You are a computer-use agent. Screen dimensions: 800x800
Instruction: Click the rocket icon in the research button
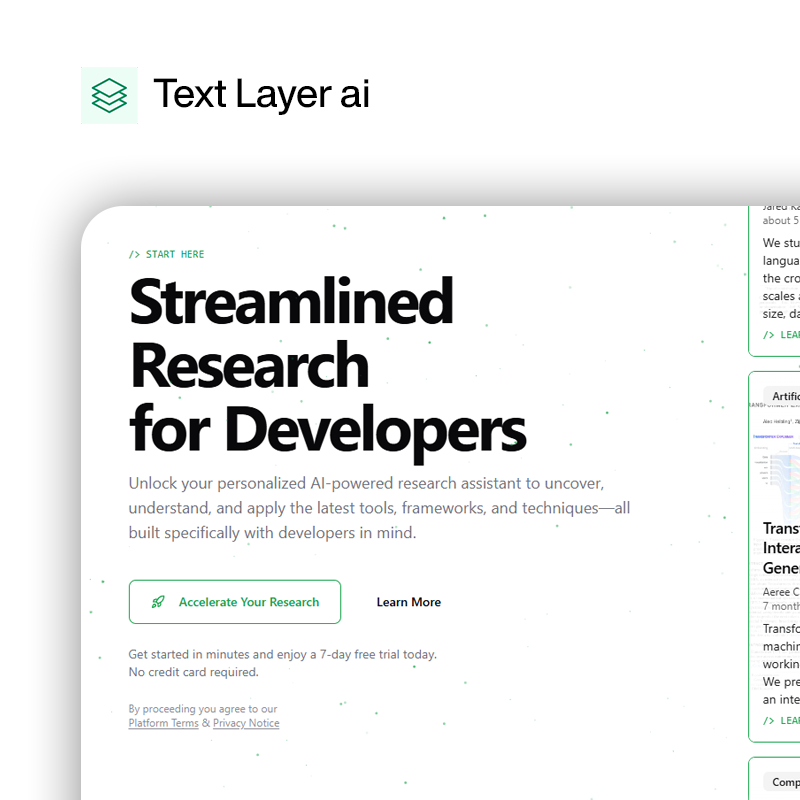pyautogui.click(x=158, y=602)
